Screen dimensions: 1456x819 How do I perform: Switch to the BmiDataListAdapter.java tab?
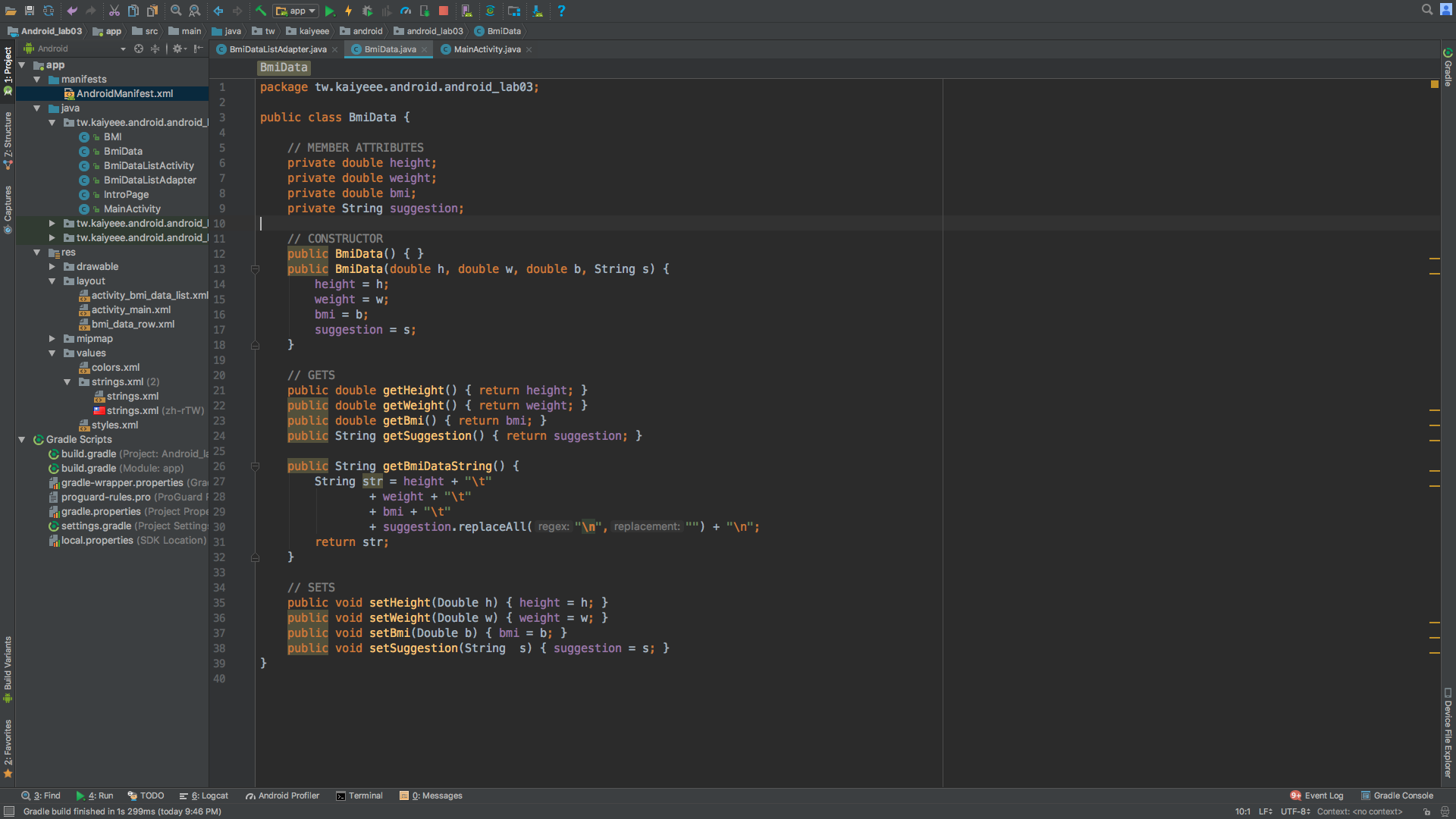tap(278, 49)
